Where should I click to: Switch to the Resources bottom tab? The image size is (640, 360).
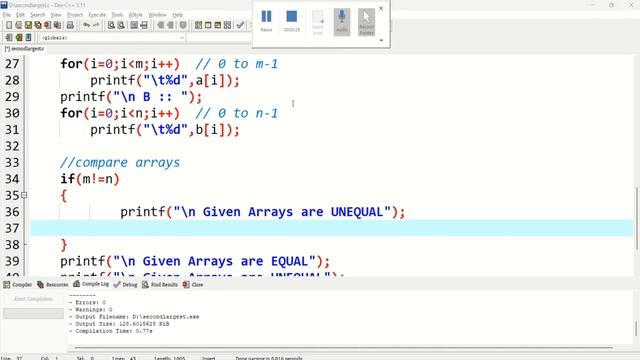[53, 284]
